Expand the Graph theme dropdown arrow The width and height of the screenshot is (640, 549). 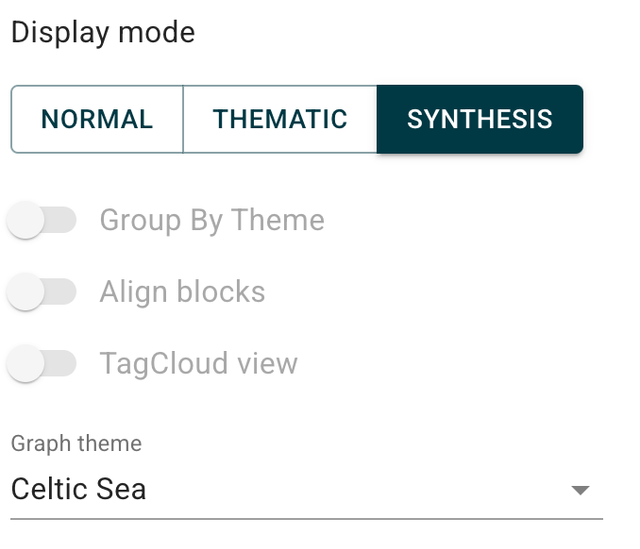point(580,490)
